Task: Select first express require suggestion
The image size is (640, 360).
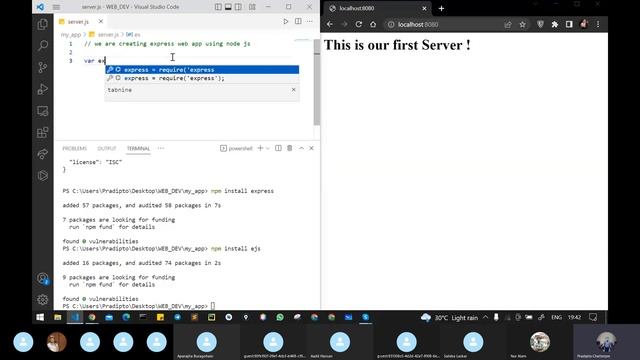Action: (202, 69)
